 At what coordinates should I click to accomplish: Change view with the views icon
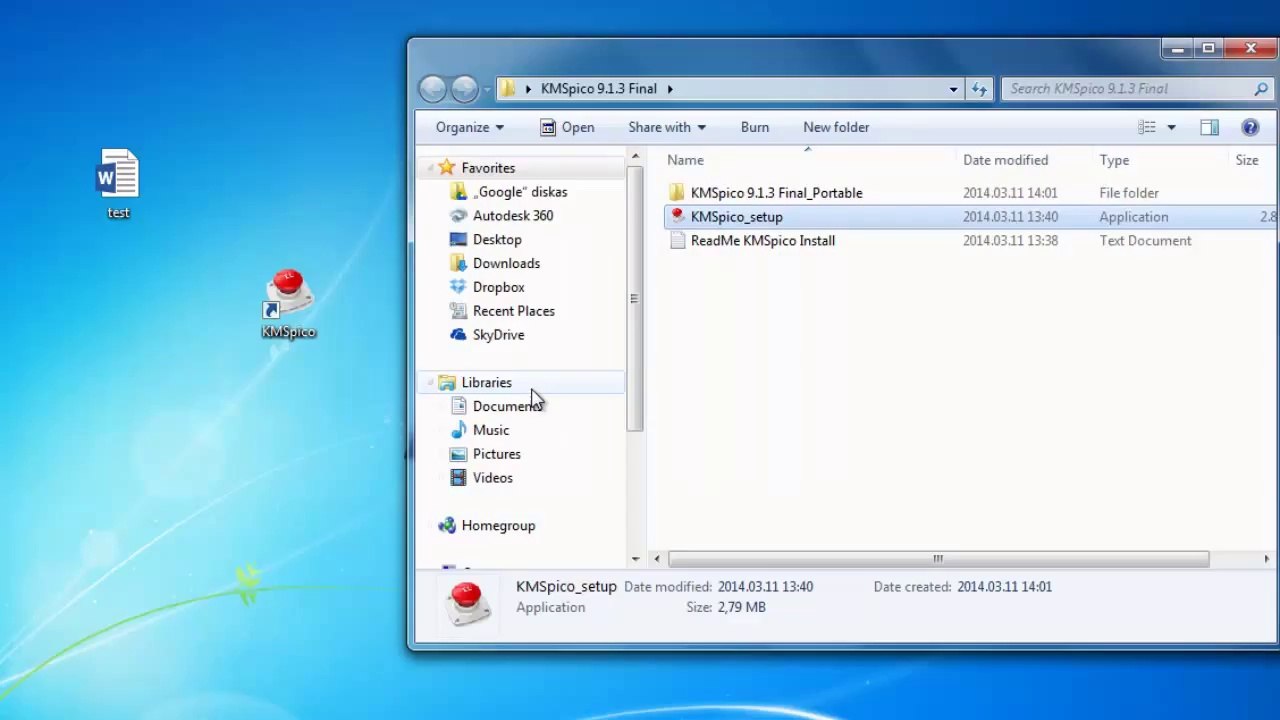click(1147, 127)
